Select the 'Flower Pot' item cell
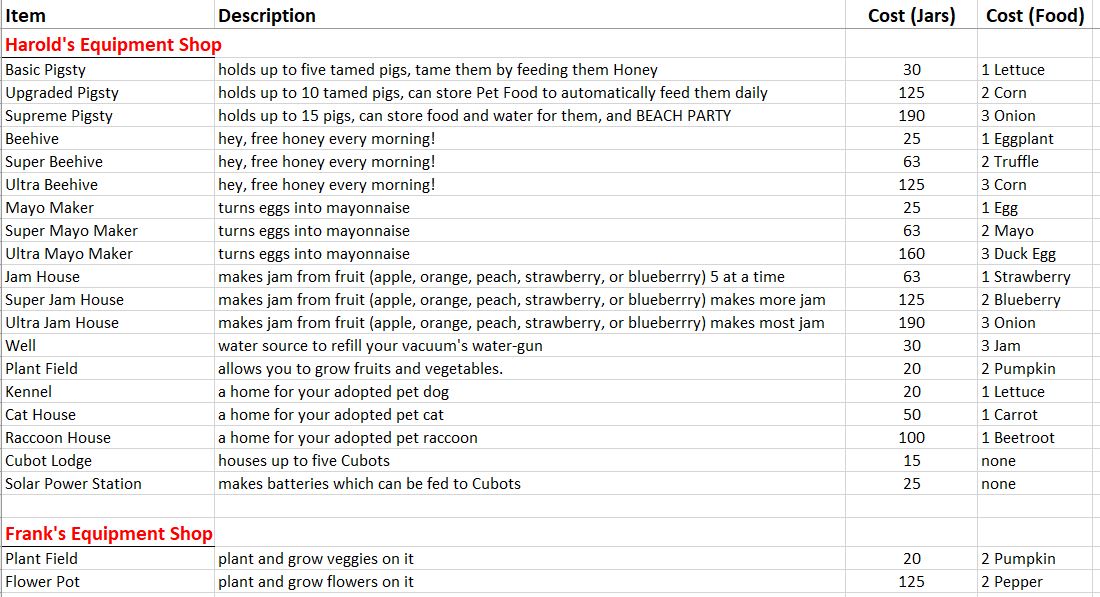This screenshot has height=597, width=1100. [x=42, y=582]
